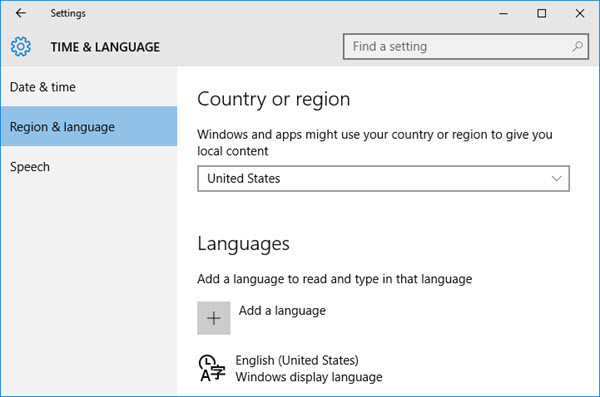
Task: Select English (United States) language entry
Action: 297,360
